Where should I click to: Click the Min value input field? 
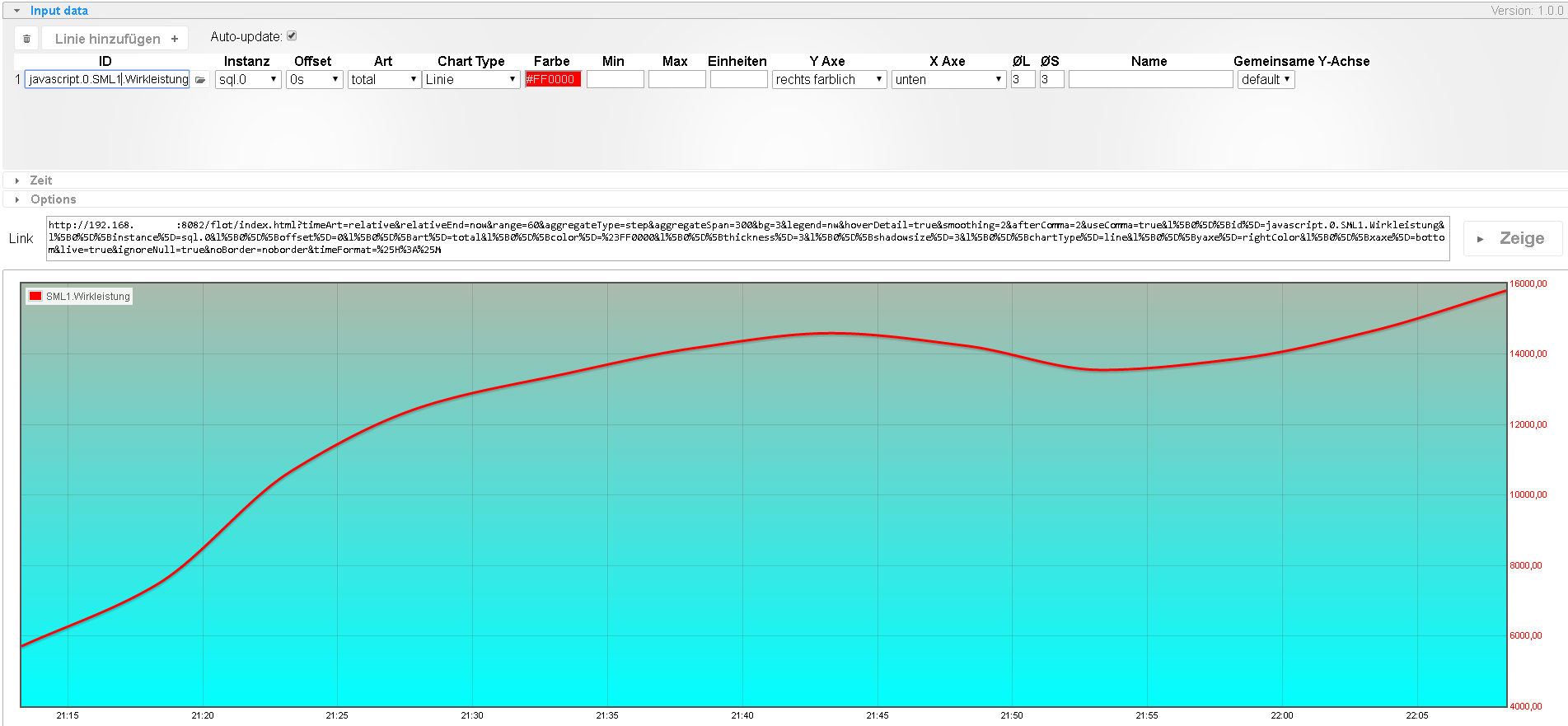[615, 80]
